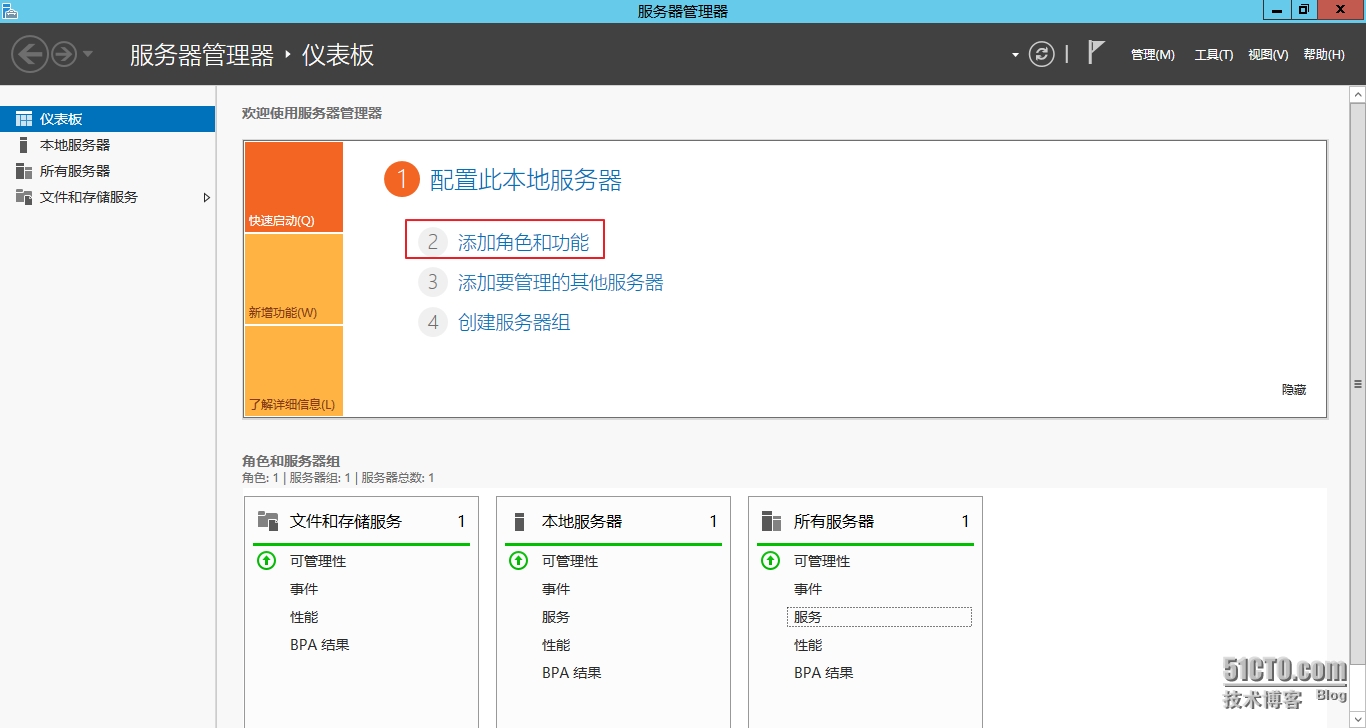Open the 工具(T) menu
This screenshot has height=728, width=1366.
[x=1213, y=55]
